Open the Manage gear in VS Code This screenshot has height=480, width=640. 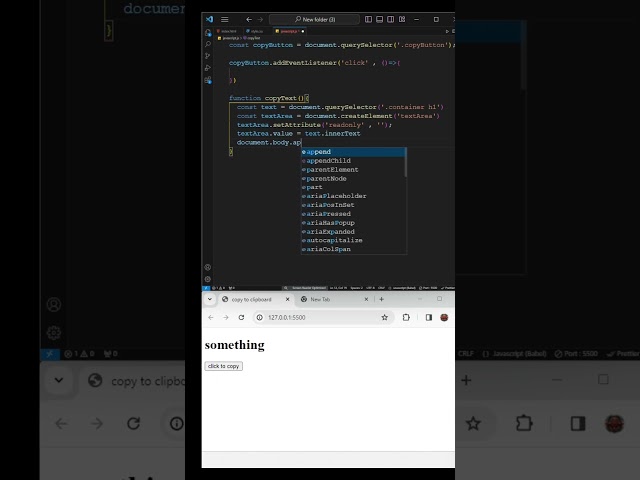pos(208,279)
